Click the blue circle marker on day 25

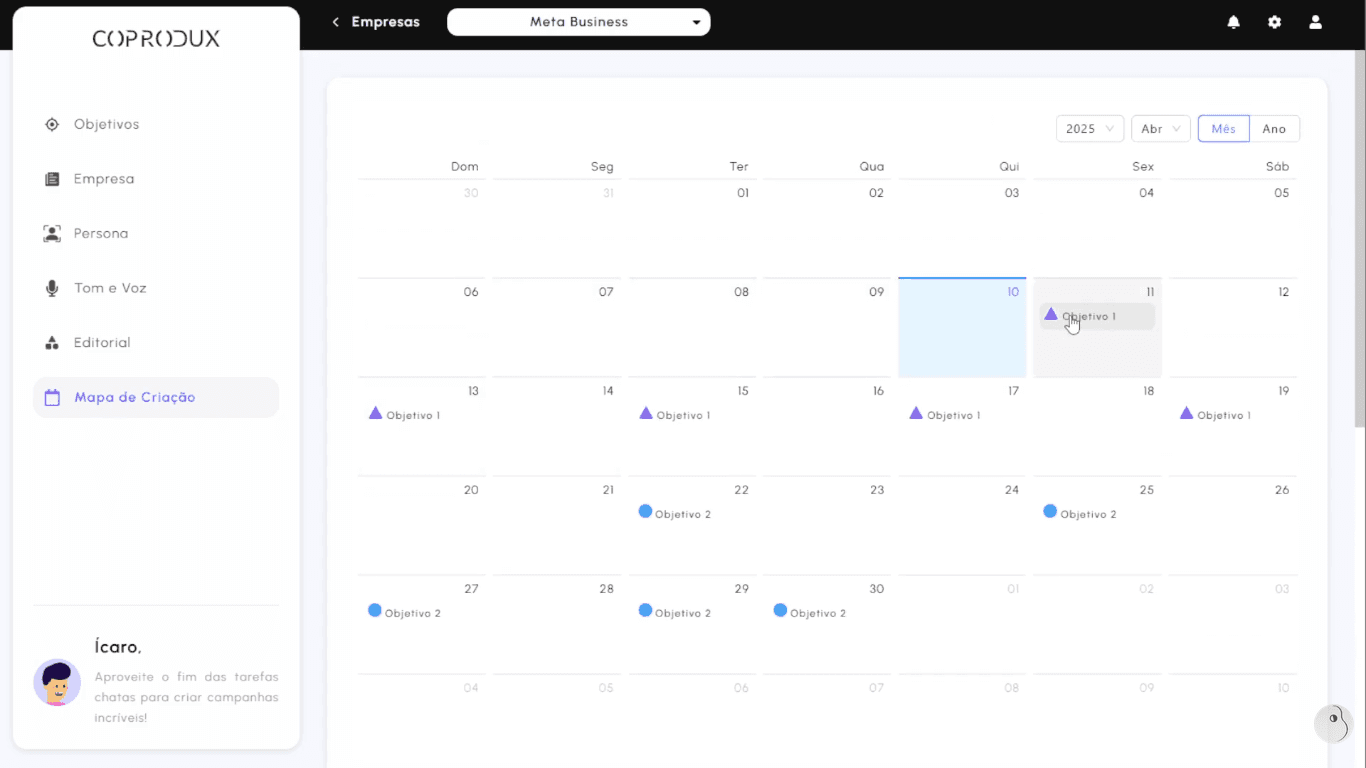coord(1050,511)
